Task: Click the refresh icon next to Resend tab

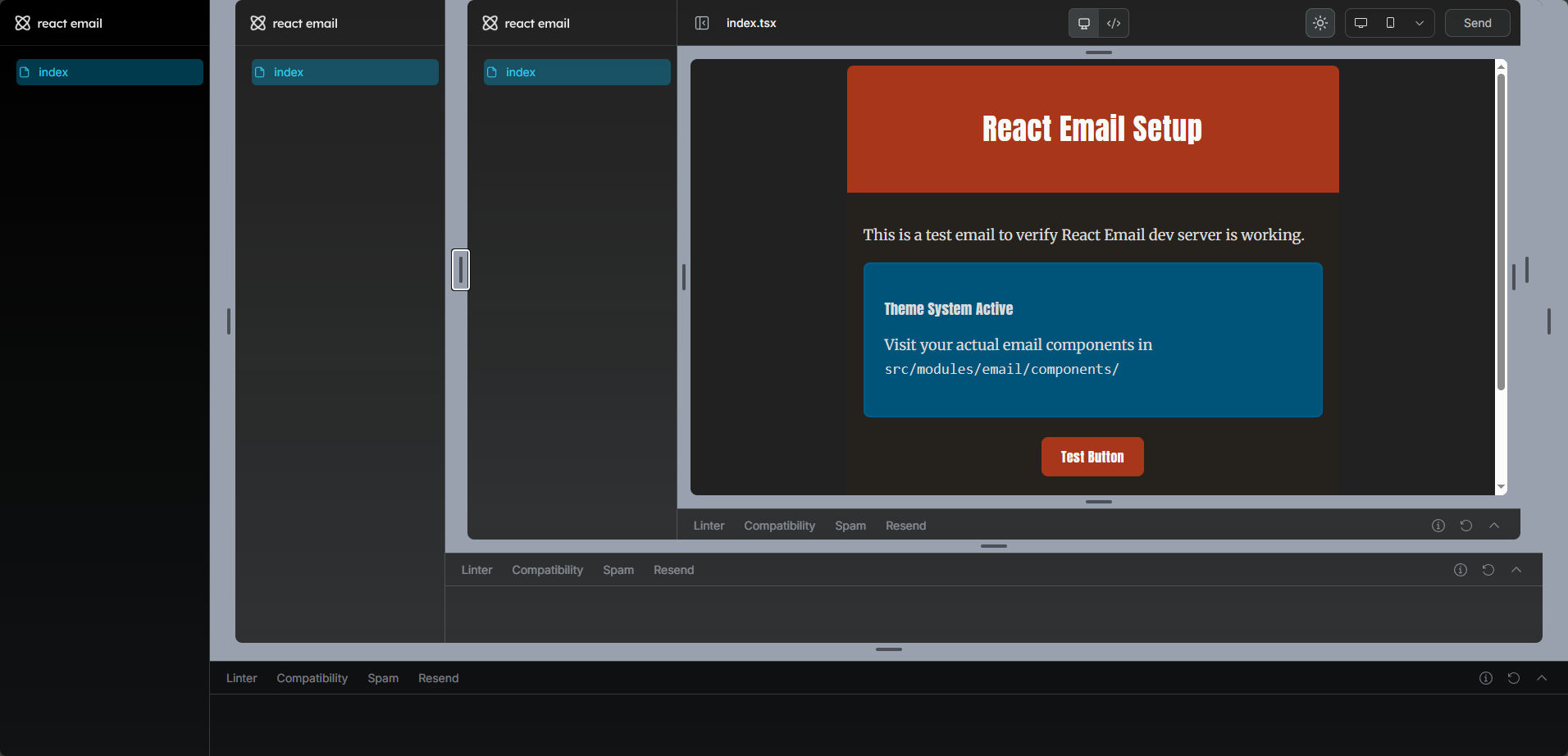Action: (x=1465, y=525)
